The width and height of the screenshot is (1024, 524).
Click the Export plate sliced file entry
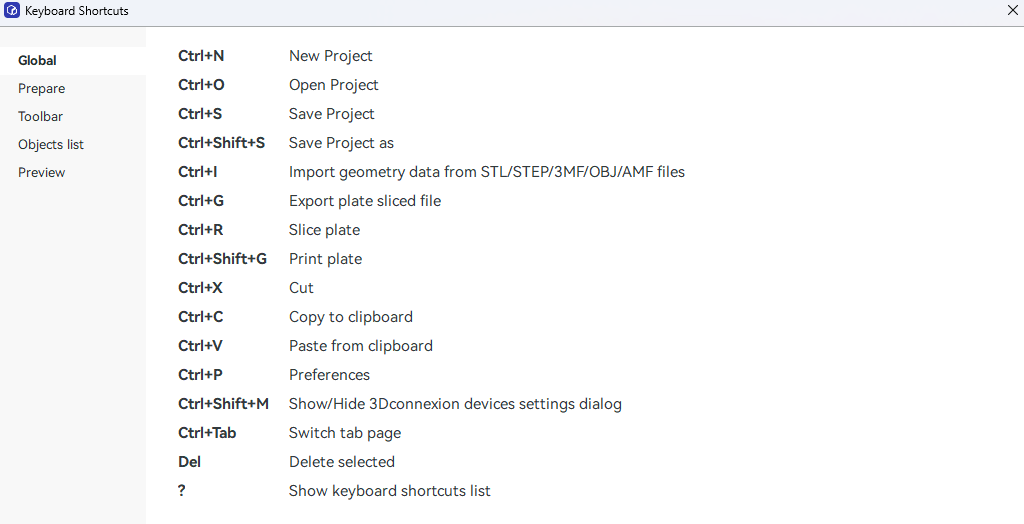(x=365, y=201)
